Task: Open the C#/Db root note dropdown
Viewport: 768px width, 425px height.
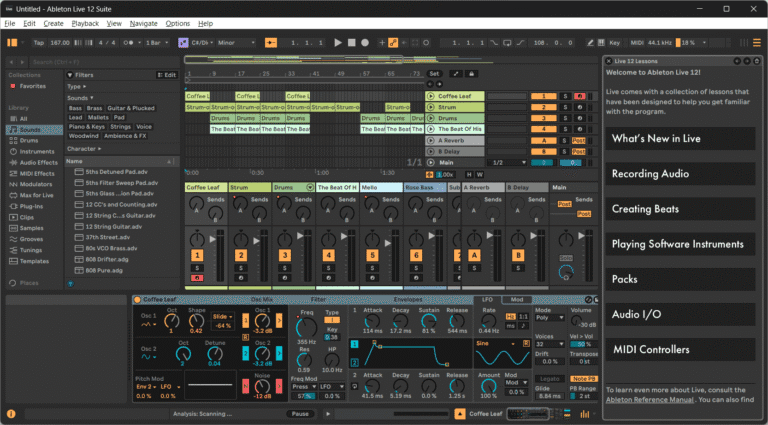Action: pos(203,43)
